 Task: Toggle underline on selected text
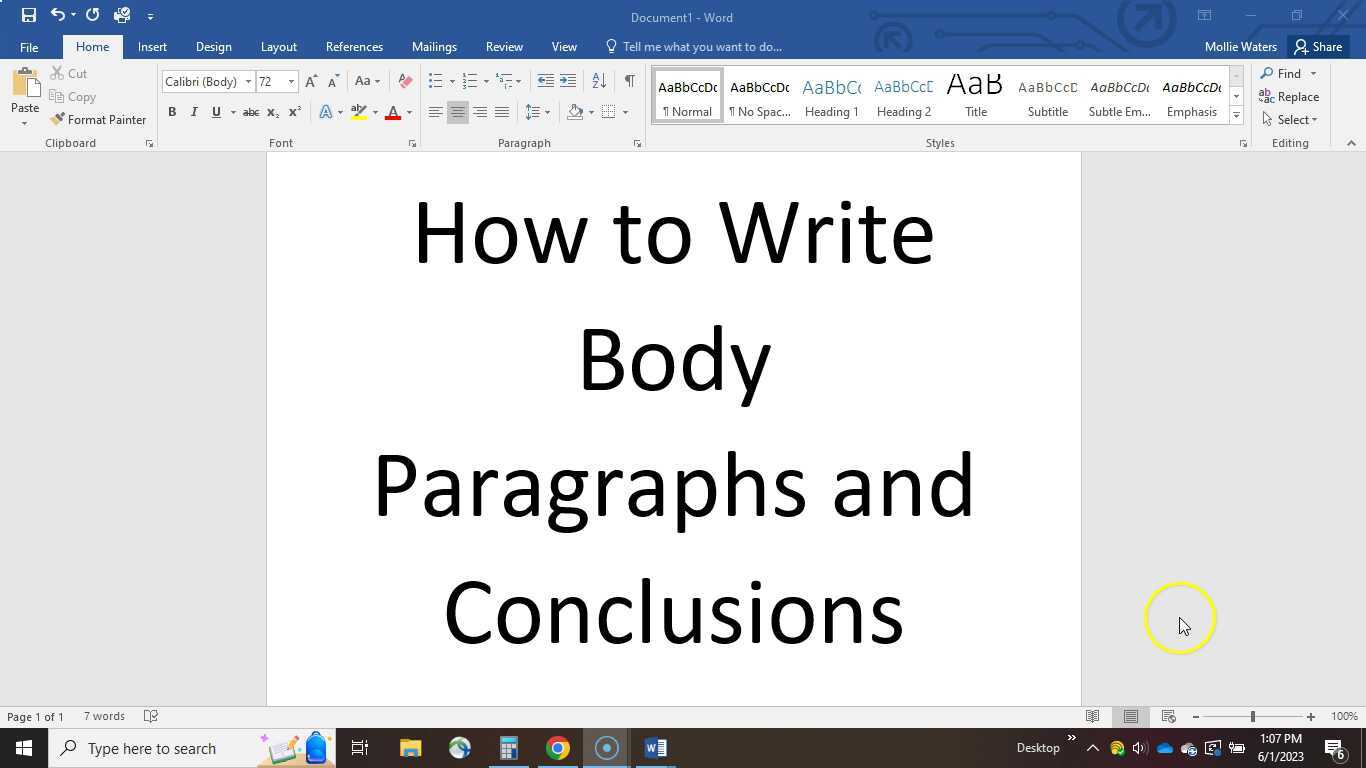coord(216,112)
